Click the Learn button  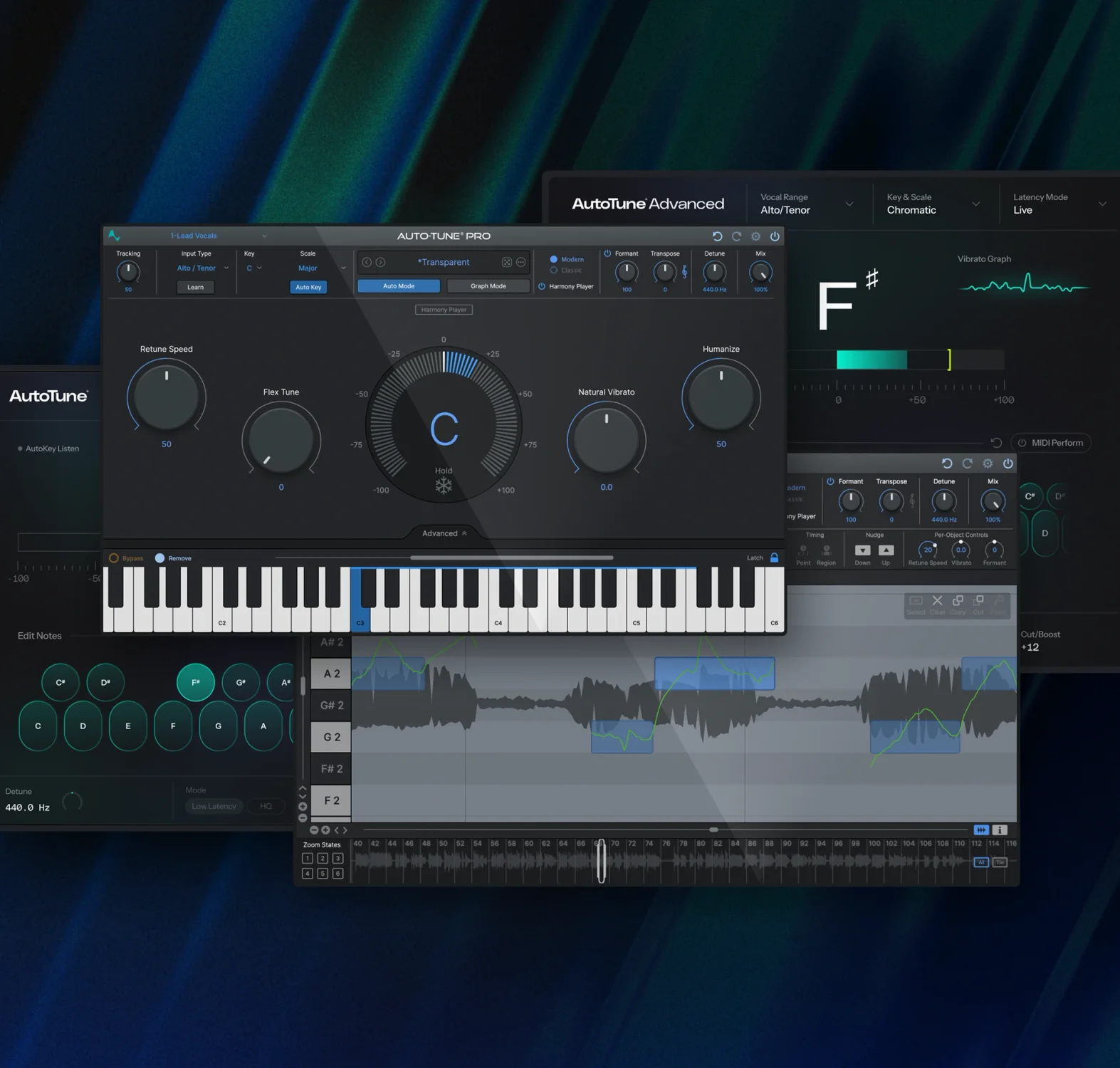click(195, 287)
